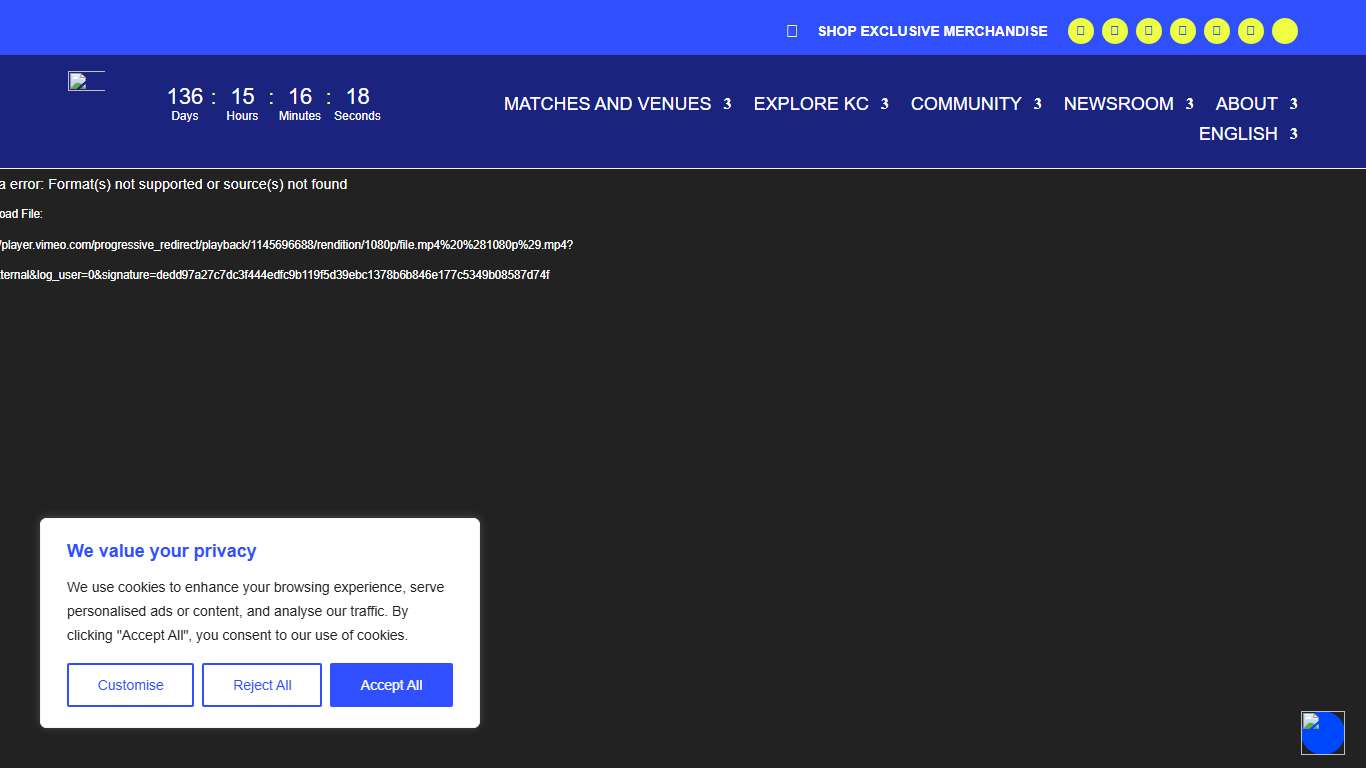Click the last blank yellow circle icon
1366x768 pixels.
coord(1284,31)
